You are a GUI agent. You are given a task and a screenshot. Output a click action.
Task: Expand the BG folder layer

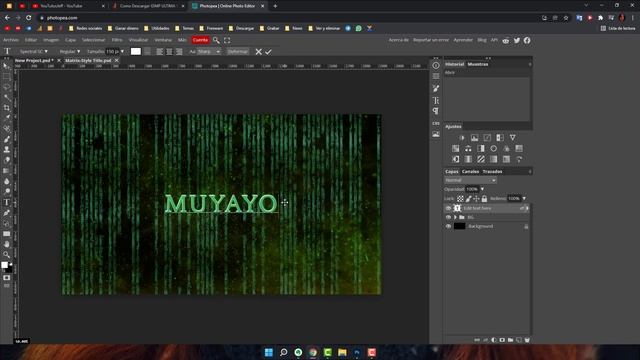[455, 217]
